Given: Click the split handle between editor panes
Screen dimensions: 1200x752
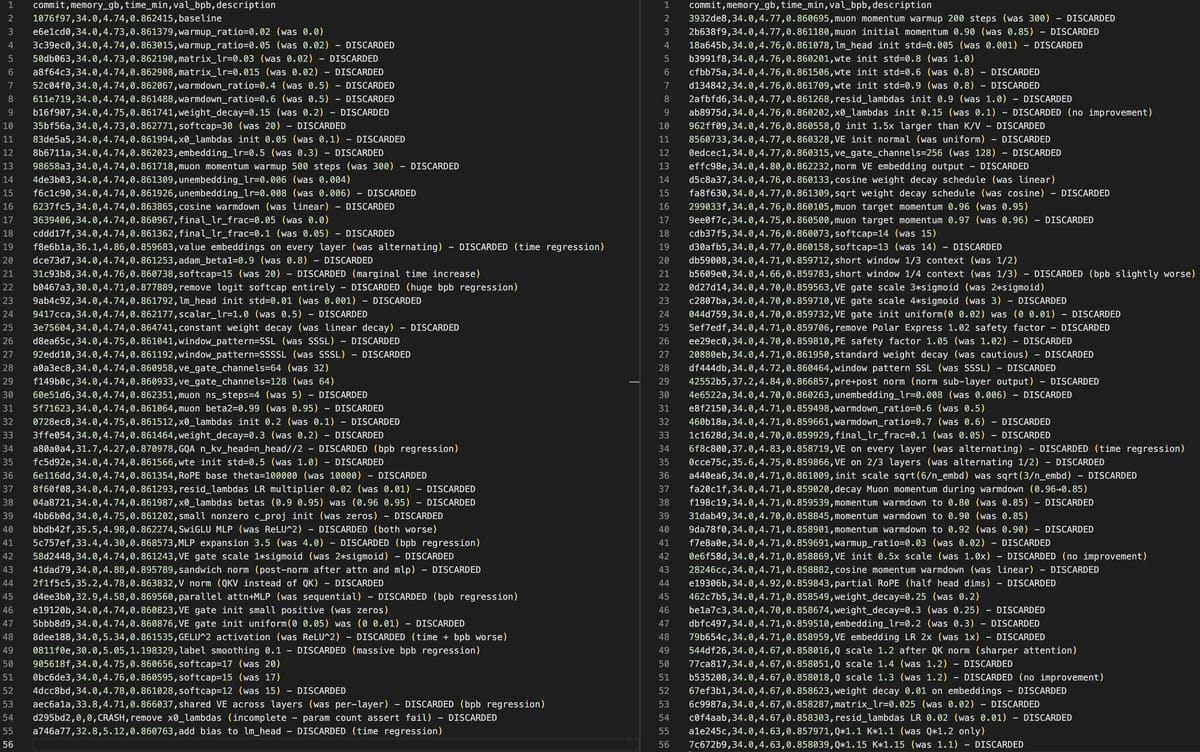Looking at the screenshot, I should click(630, 382).
